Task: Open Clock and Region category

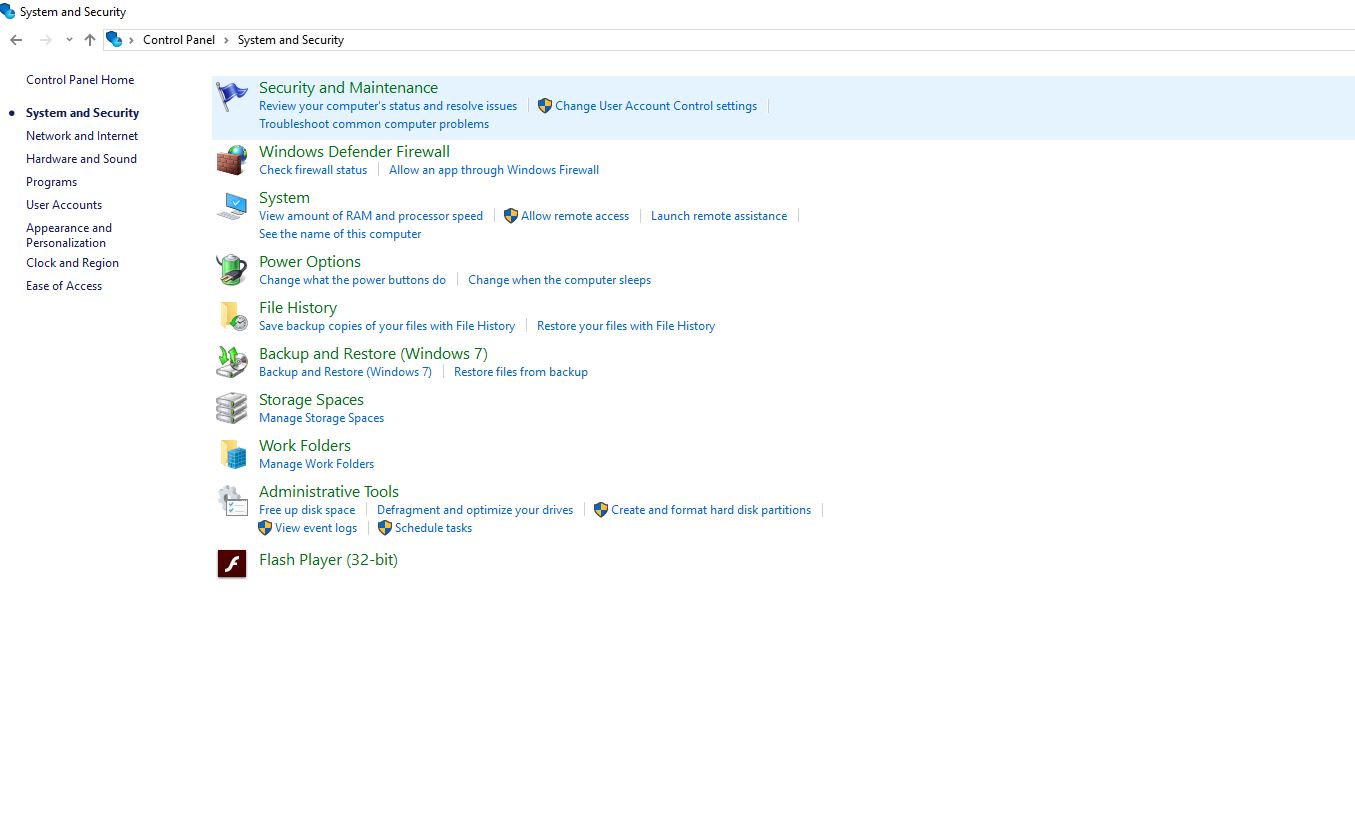Action: click(72, 263)
